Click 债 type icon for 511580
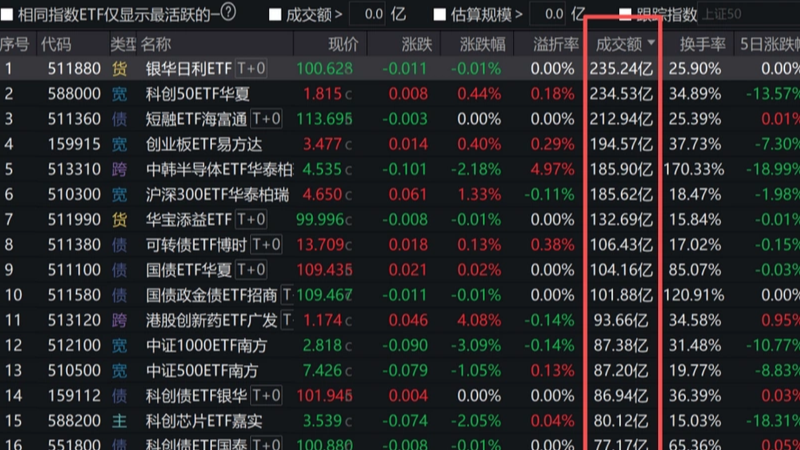800x450 pixels. 119,295
